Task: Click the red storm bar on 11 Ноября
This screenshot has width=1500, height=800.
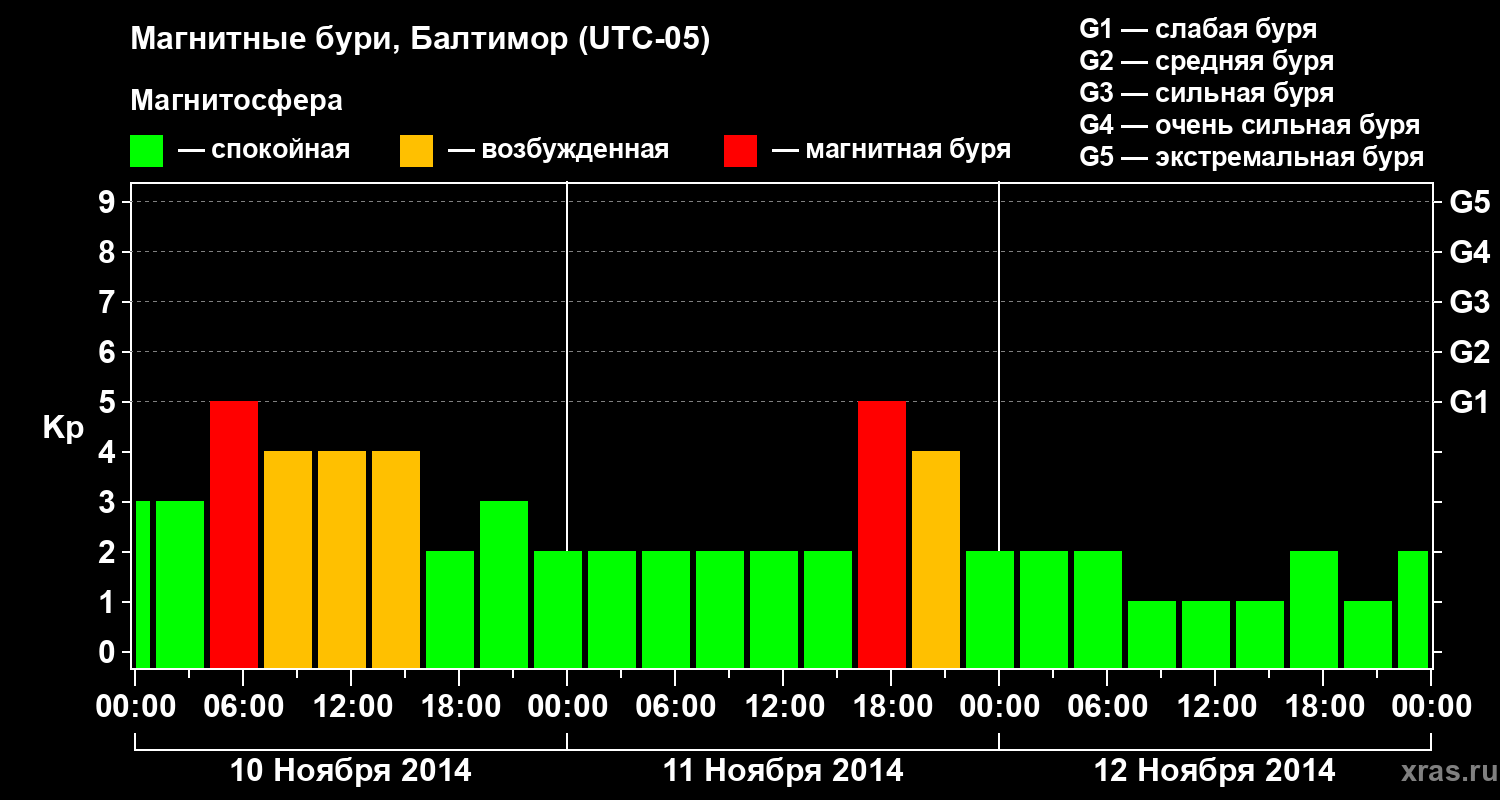Action: (882, 534)
